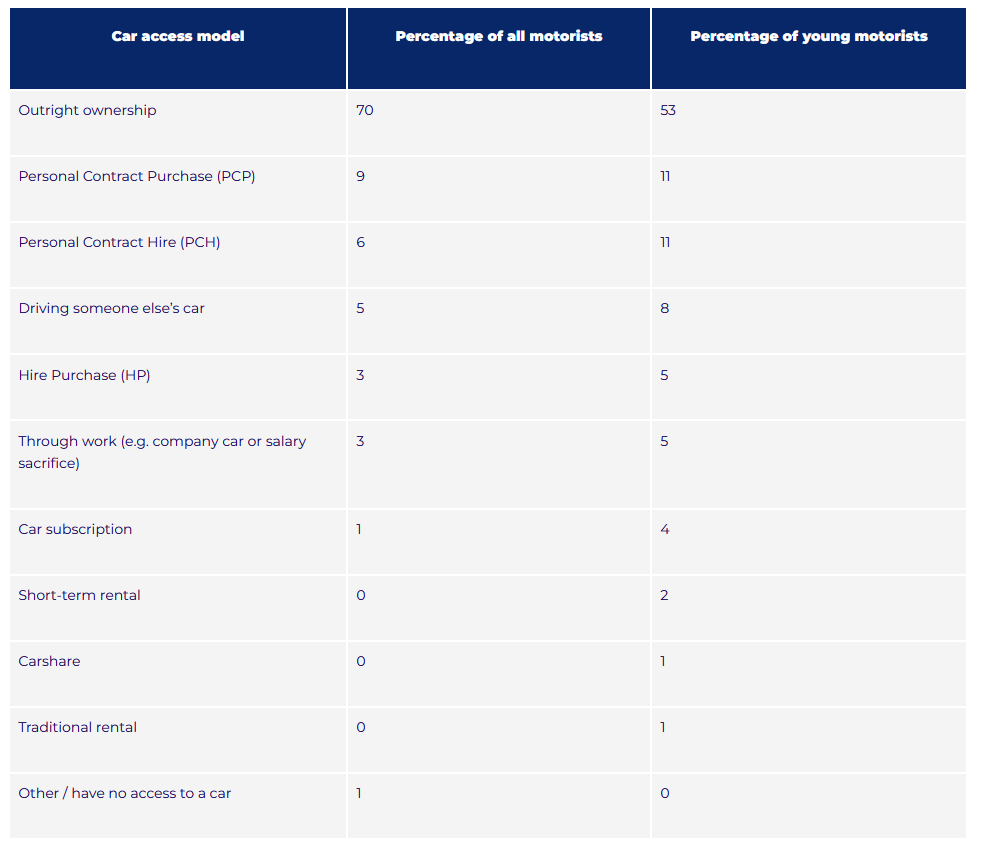Image resolution: width=981 pixels, height=843 pixels.
Task: Select 'Other / have no access to a car'
Action: coord(124,793)
